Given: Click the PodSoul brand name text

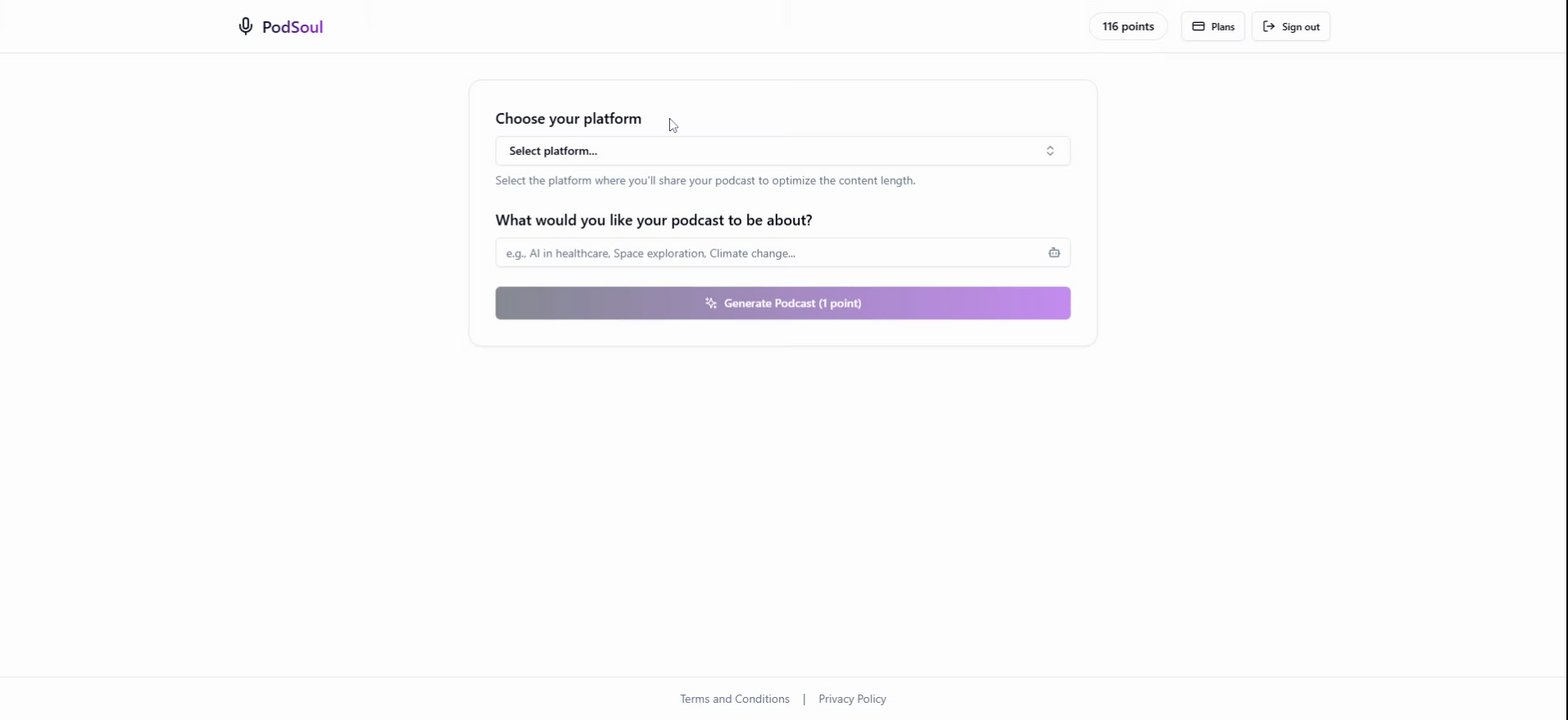Looking at the screenshot, I should (x=292, y=27).
